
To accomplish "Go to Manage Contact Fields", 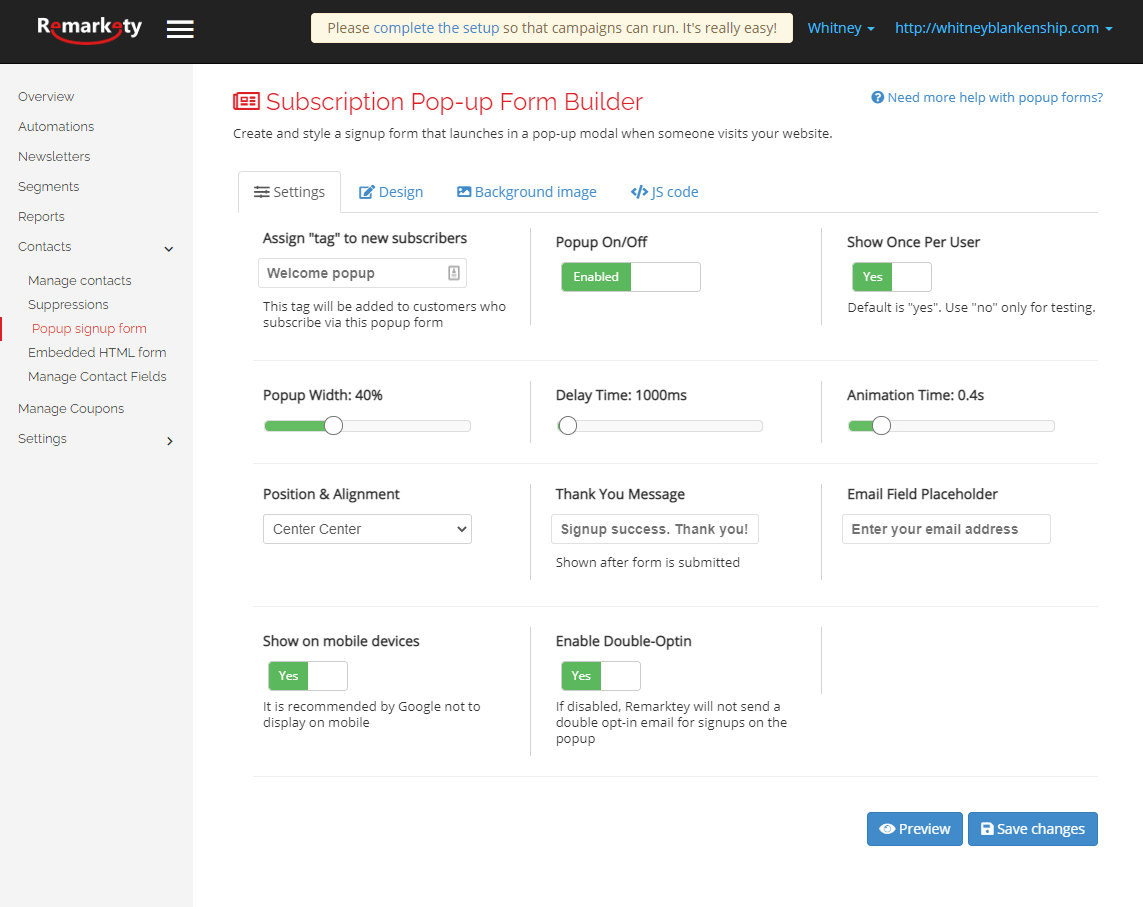I will pyautogui.click(x=97, y=376).
